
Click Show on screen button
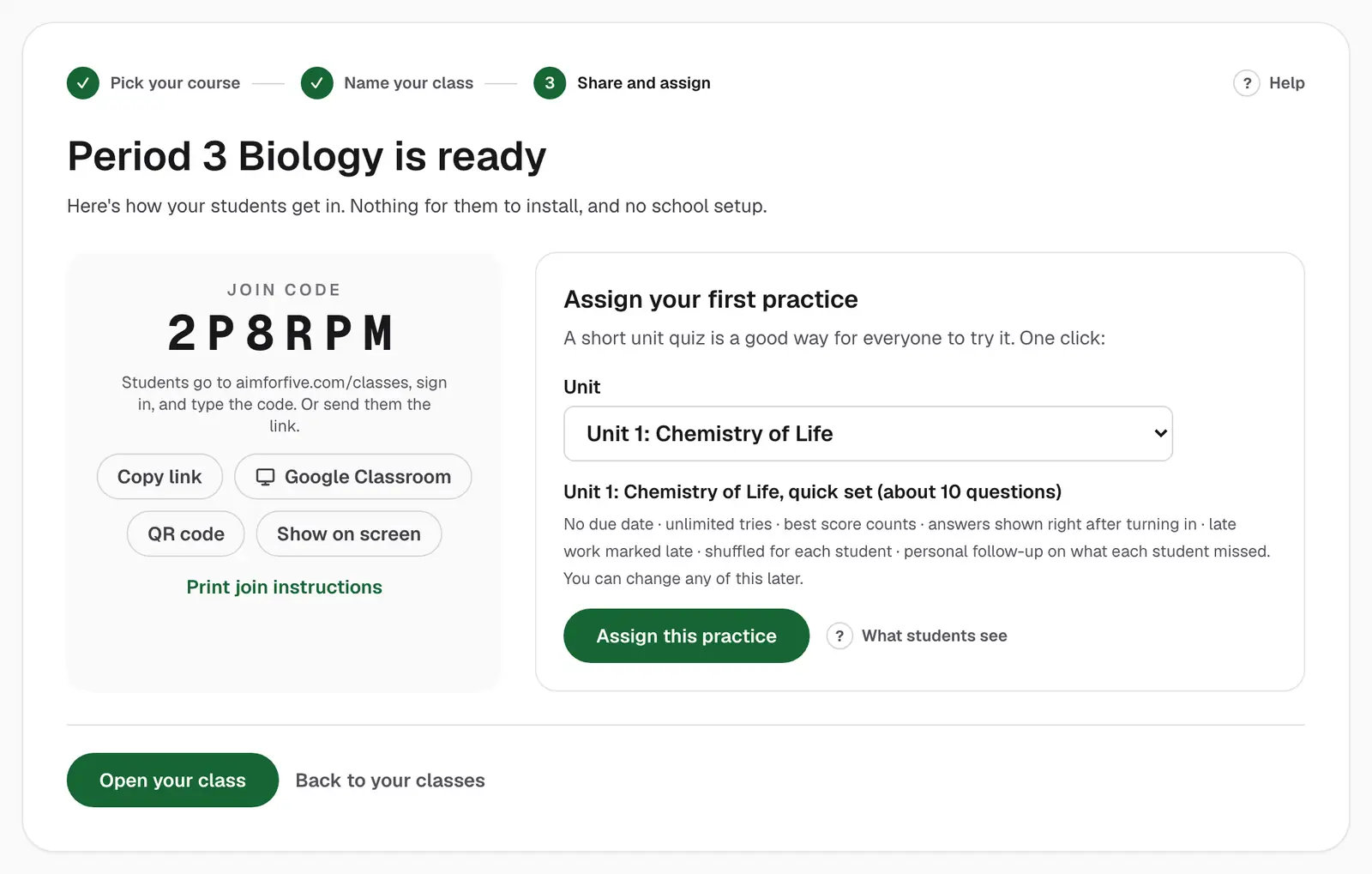(349, 534)
